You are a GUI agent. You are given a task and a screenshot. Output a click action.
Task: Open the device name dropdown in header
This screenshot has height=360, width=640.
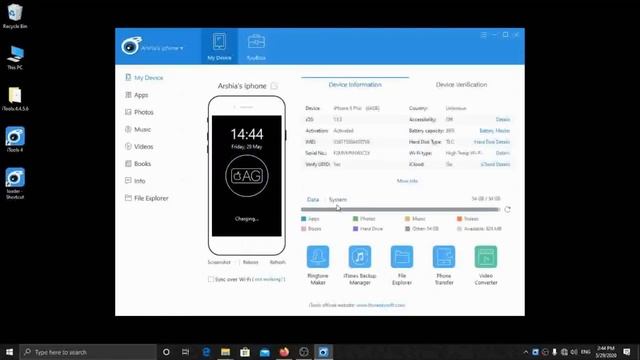tap(163, 48)
